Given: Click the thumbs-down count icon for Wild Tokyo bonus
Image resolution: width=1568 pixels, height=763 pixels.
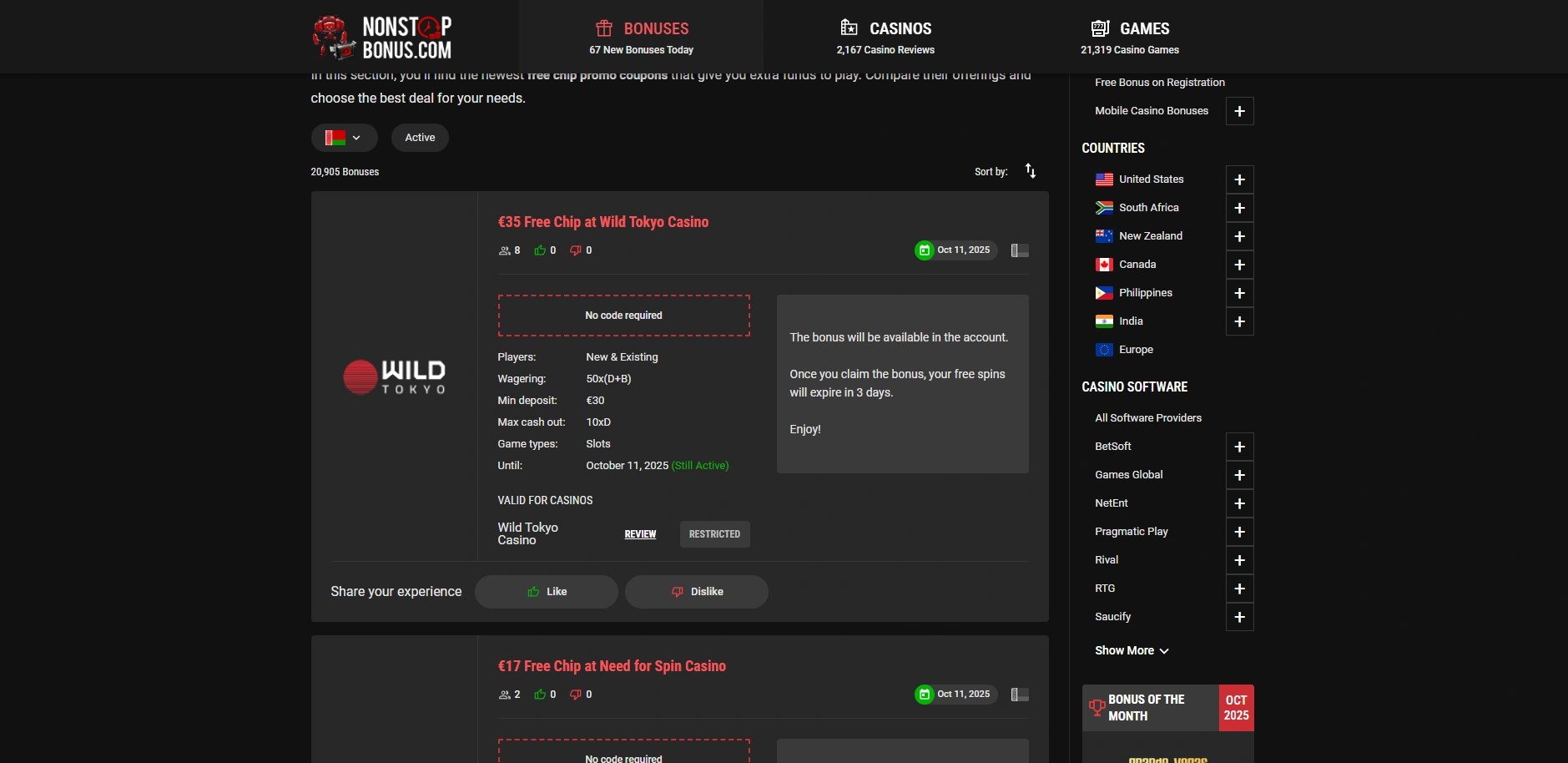Looking at the screenshot, I should [x=576, y=250].
